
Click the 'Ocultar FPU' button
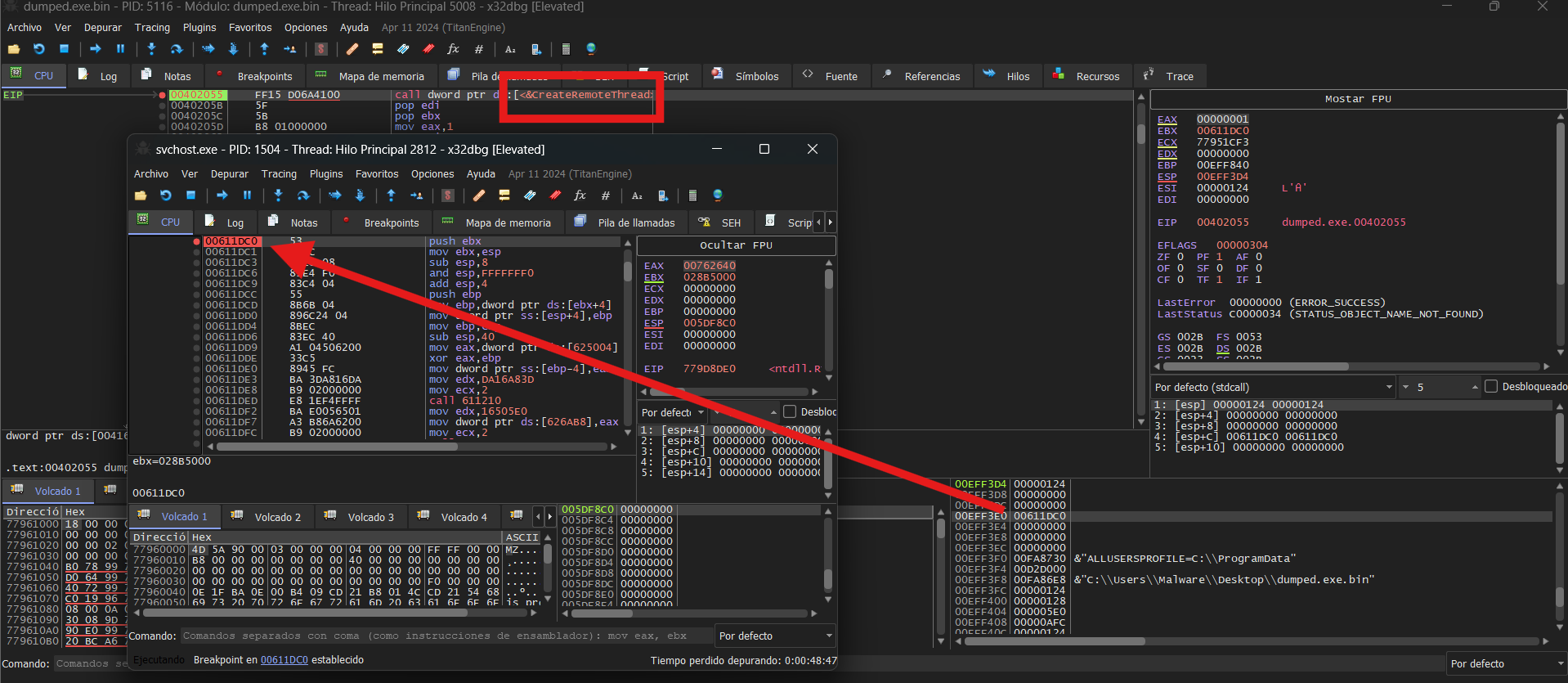[735, 245]
